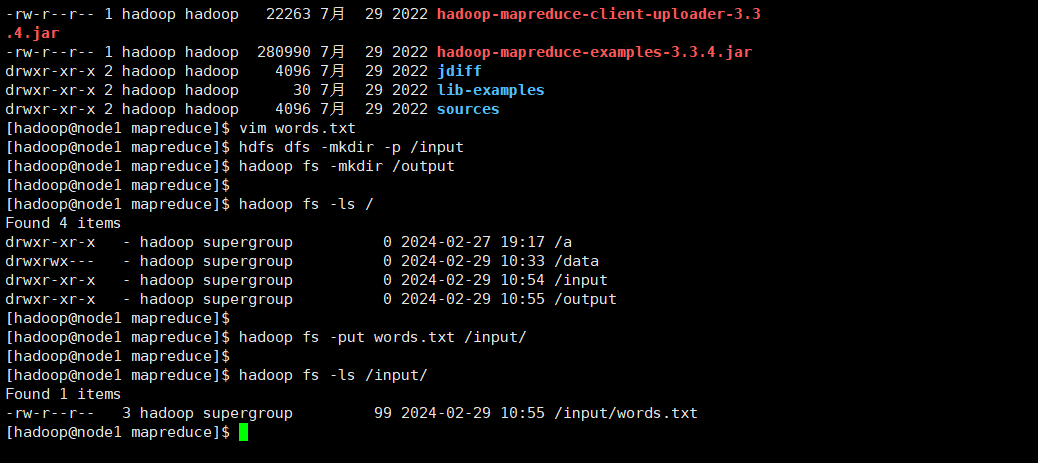Click the 'hdfs dfs -mkdir -p /input' command
This screenshot has width=1038, height=463.
point(351,147)
